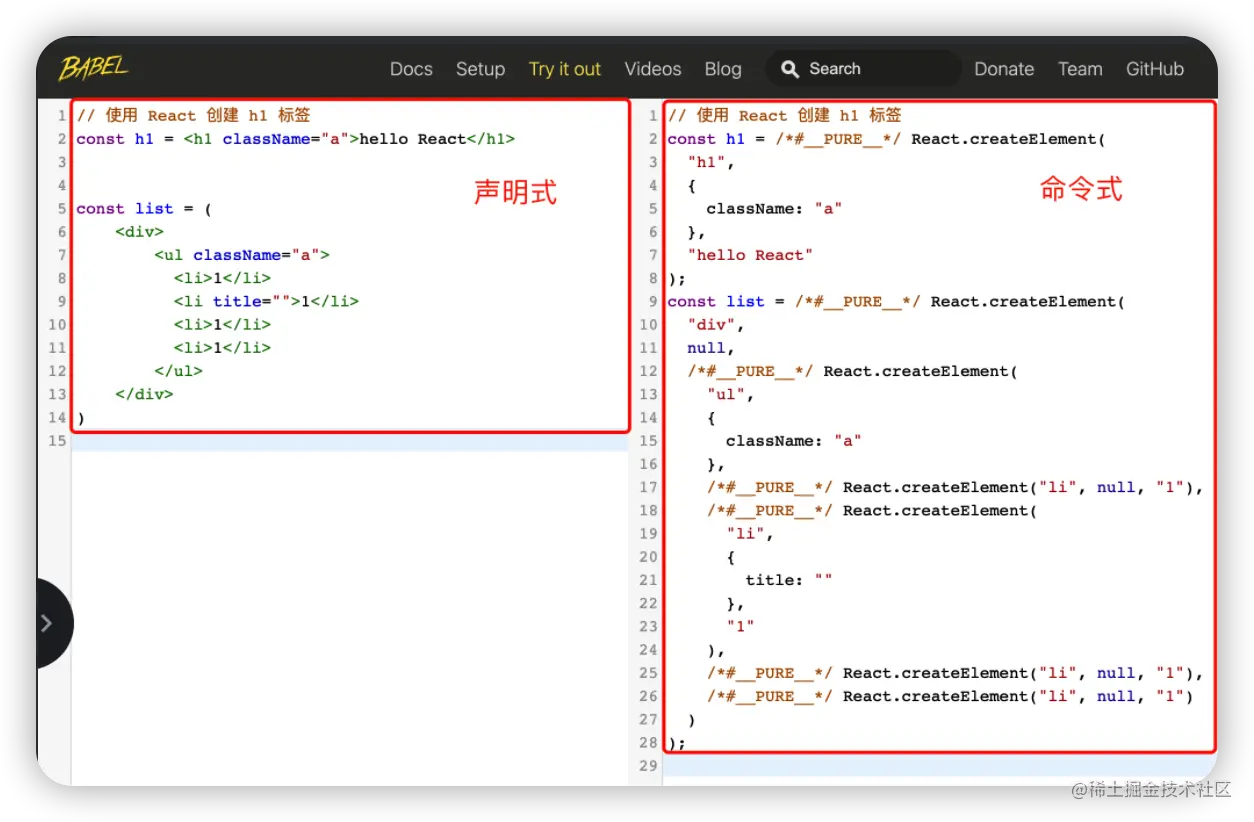Open the Team page link
The height and width of the screenshot is (822, 1254).
click(1080, 69)
